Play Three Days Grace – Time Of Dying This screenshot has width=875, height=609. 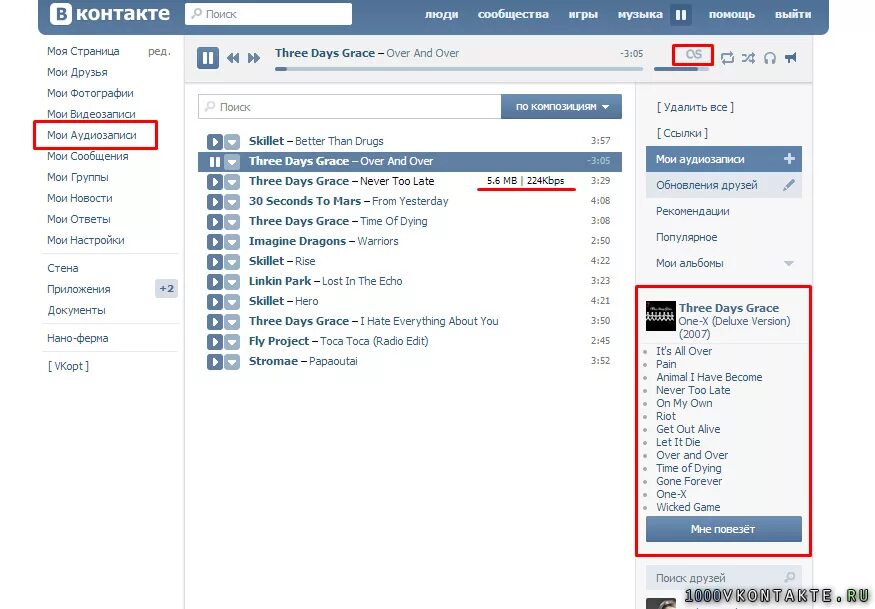[x=215, y=222]
